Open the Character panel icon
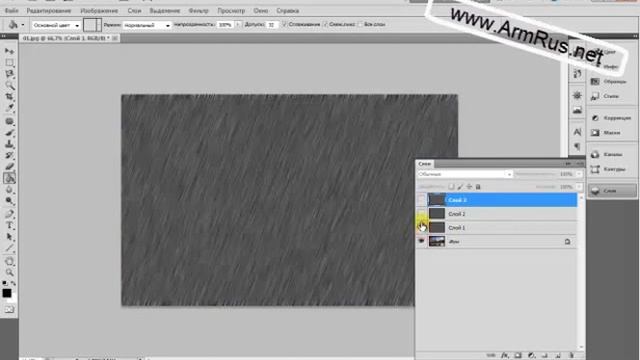The image size is (640, 360). [577, 132]
